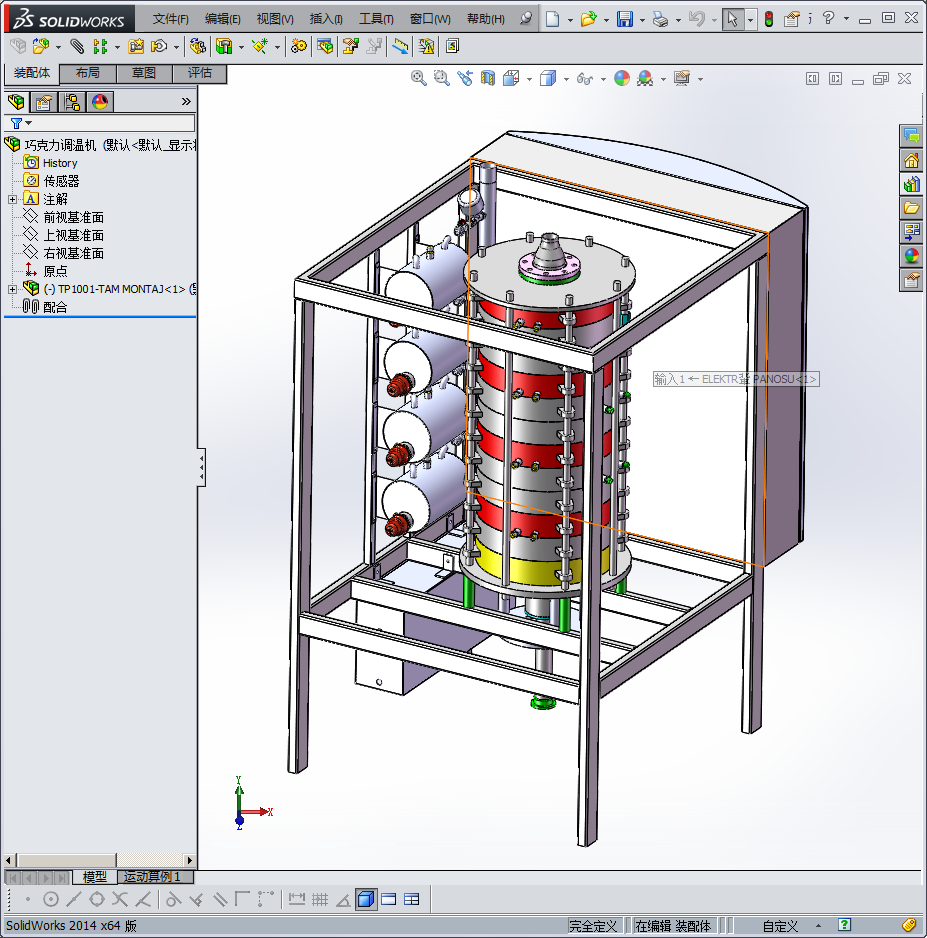927x938 pixels.
Task: Open the View Orientation dropdown arrow
Action: point(529,79)
